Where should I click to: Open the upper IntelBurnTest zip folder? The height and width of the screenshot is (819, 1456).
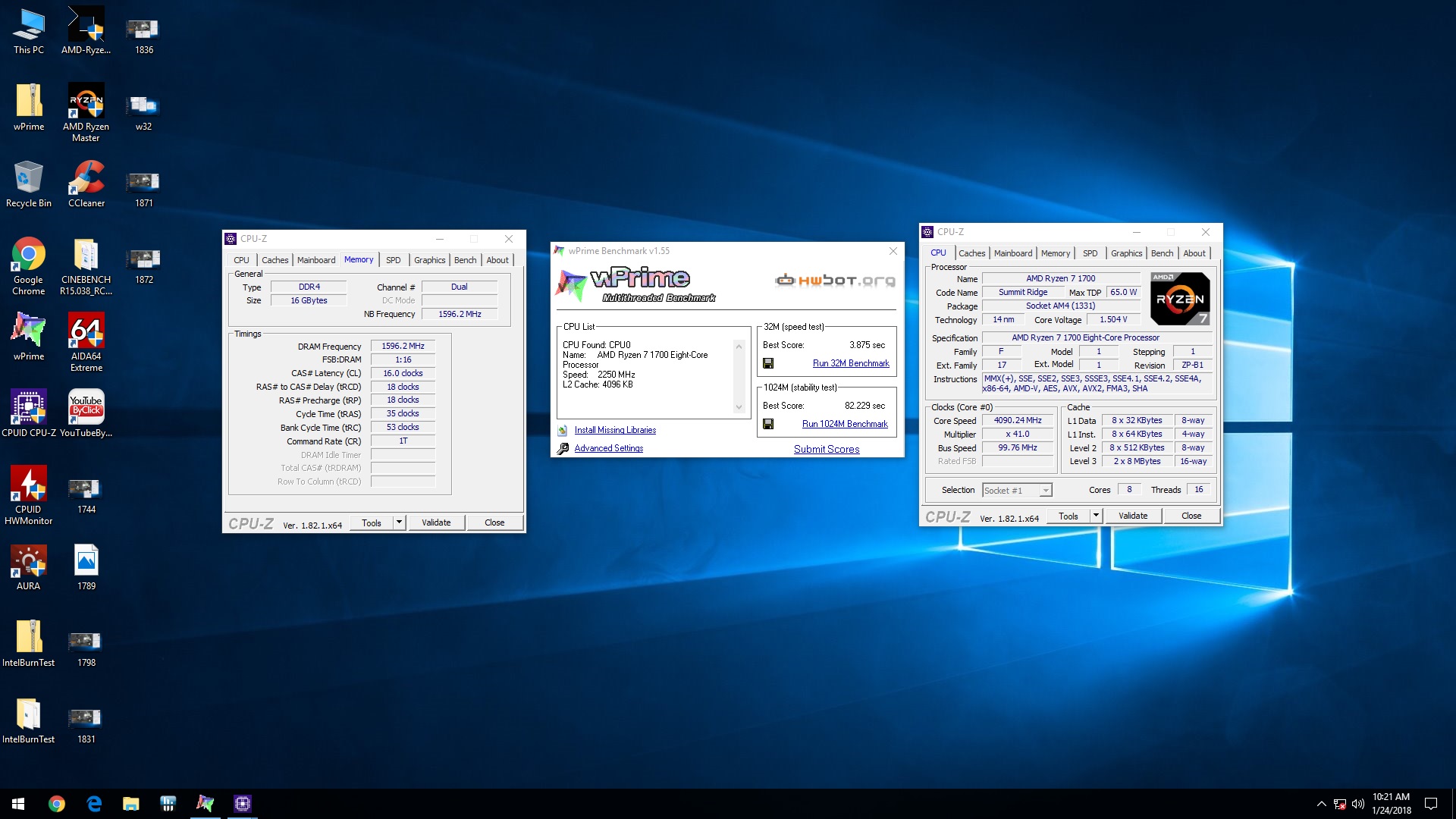click(29, 644)
